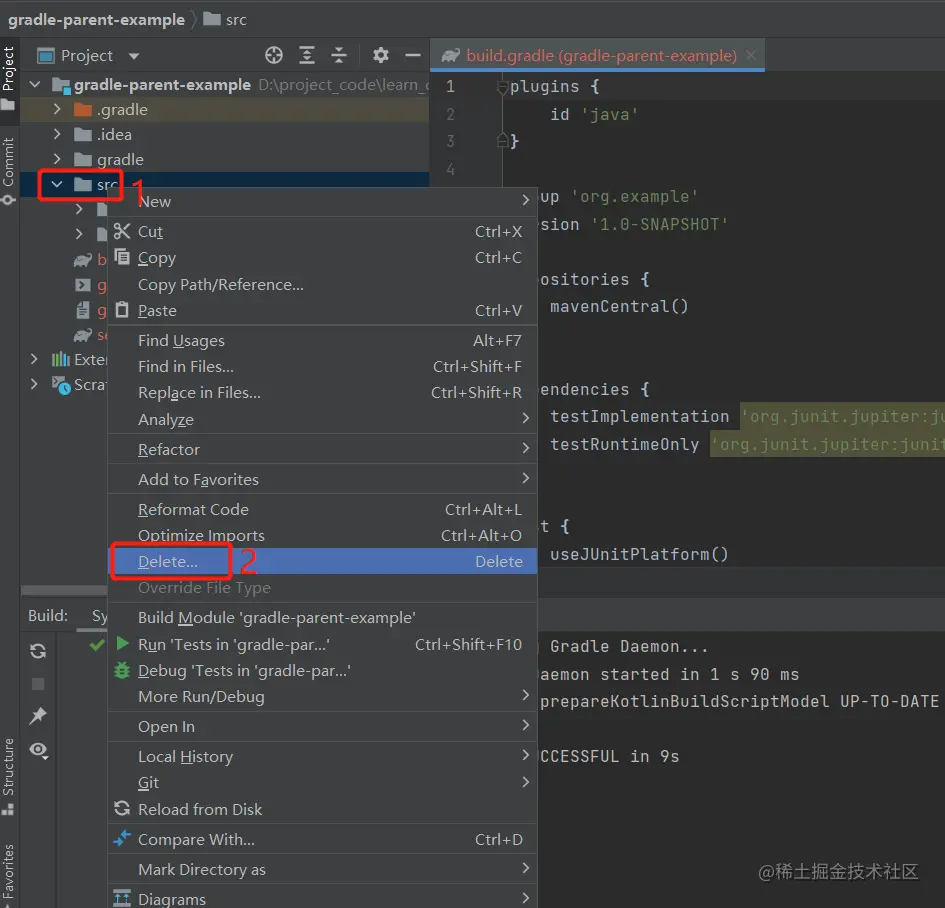Open the Project tool window tab on left strip

8,77
